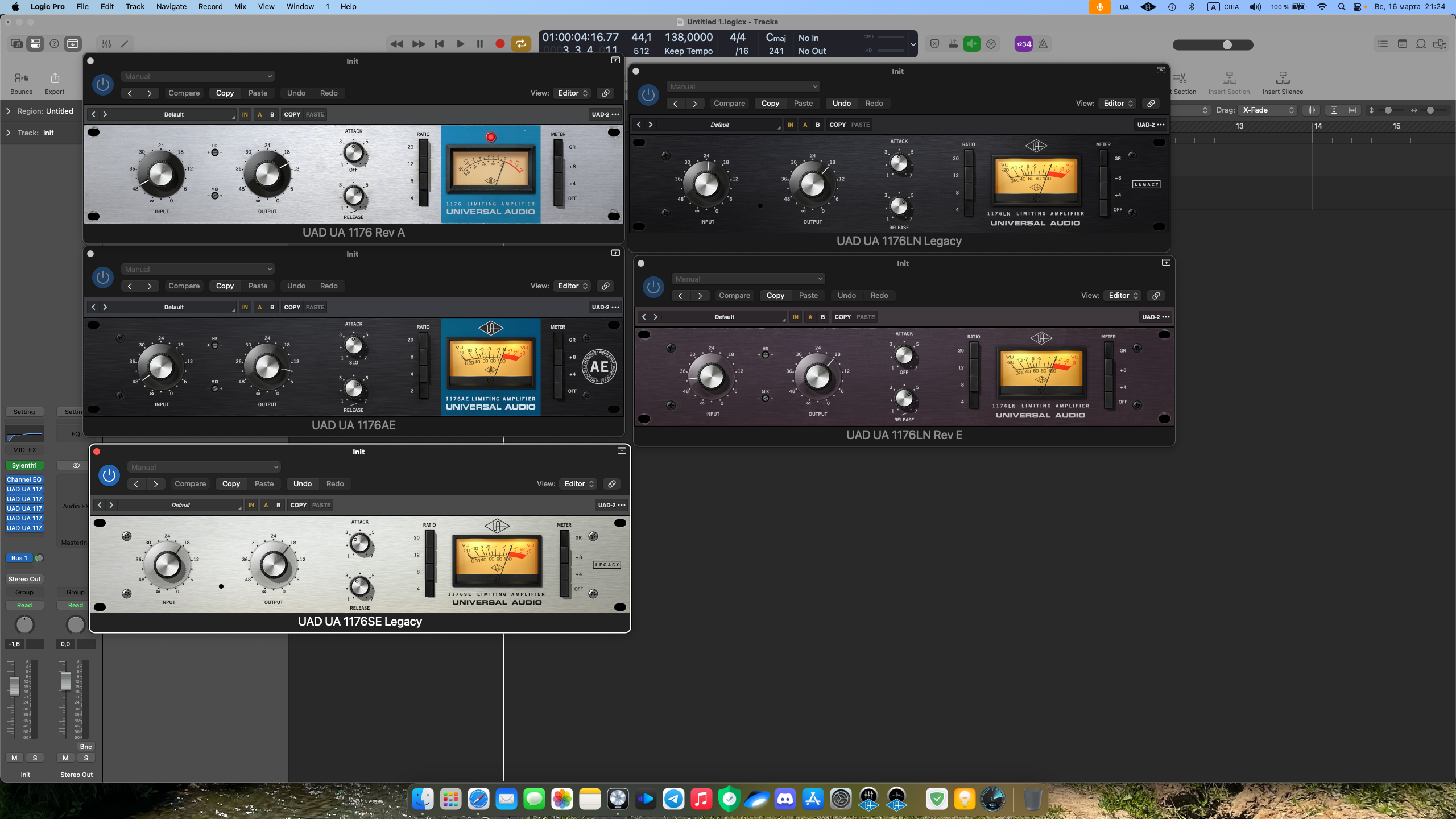Toggle IN button on 1176AE plugin
This screenshot has height=819, width=1456.
pos(245,307)
